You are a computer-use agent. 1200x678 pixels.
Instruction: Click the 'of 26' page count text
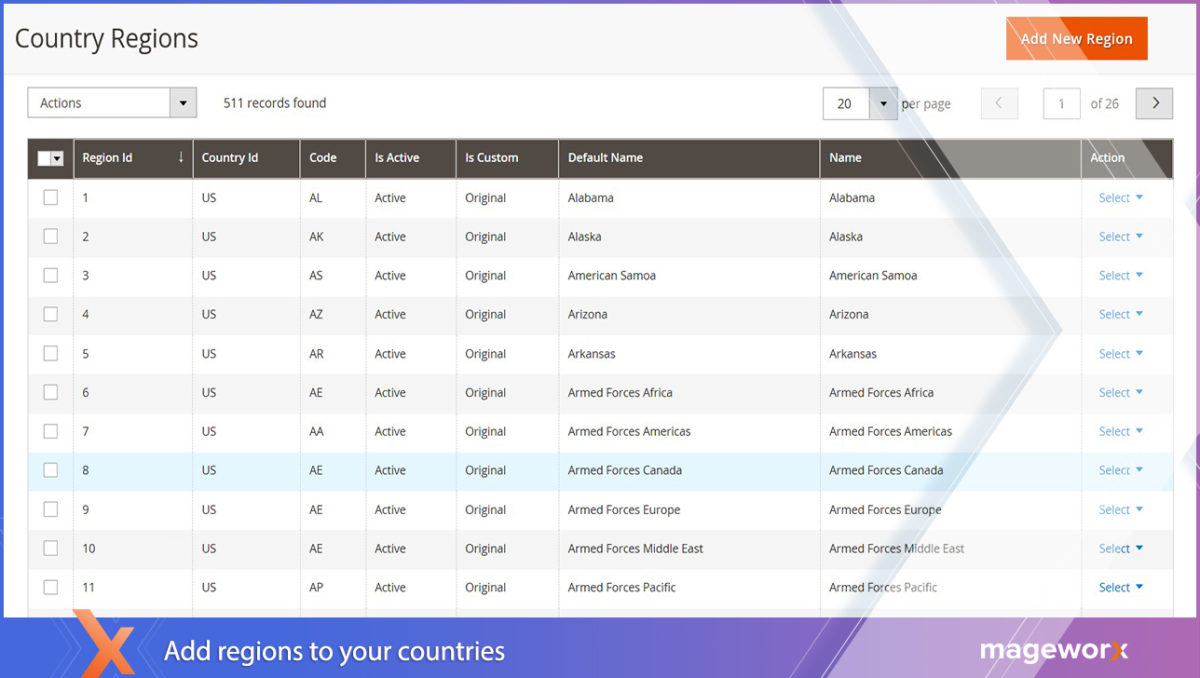pos(1105,104)
